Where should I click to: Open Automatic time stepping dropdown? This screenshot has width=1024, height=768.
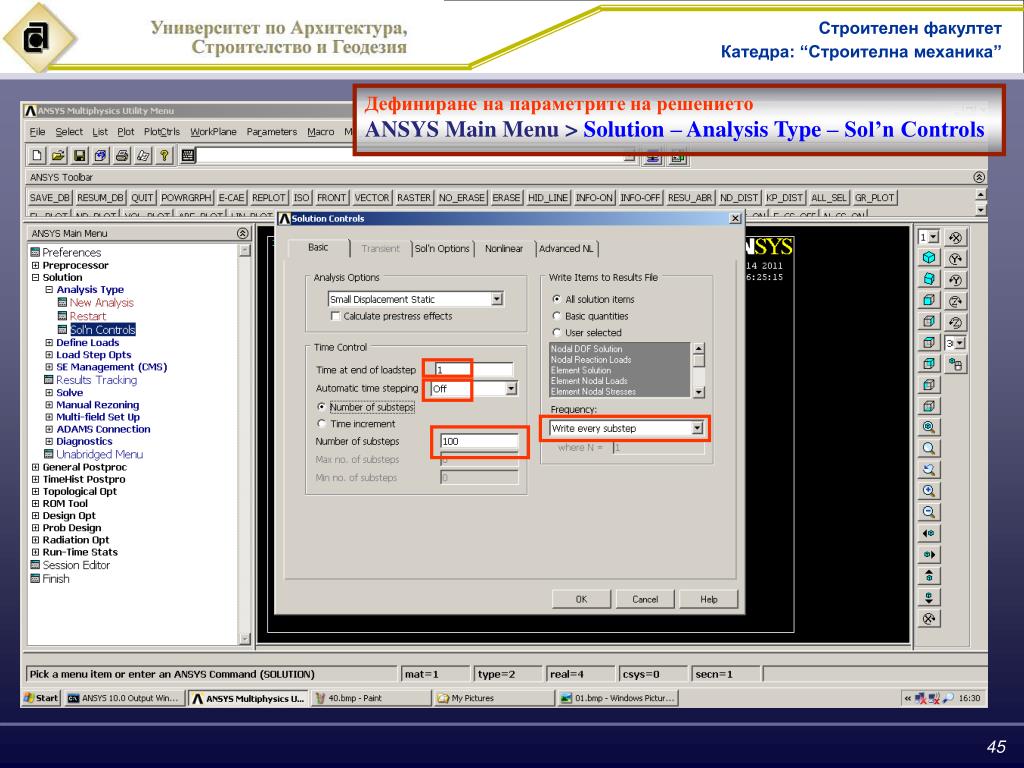[x=511, y=389]
